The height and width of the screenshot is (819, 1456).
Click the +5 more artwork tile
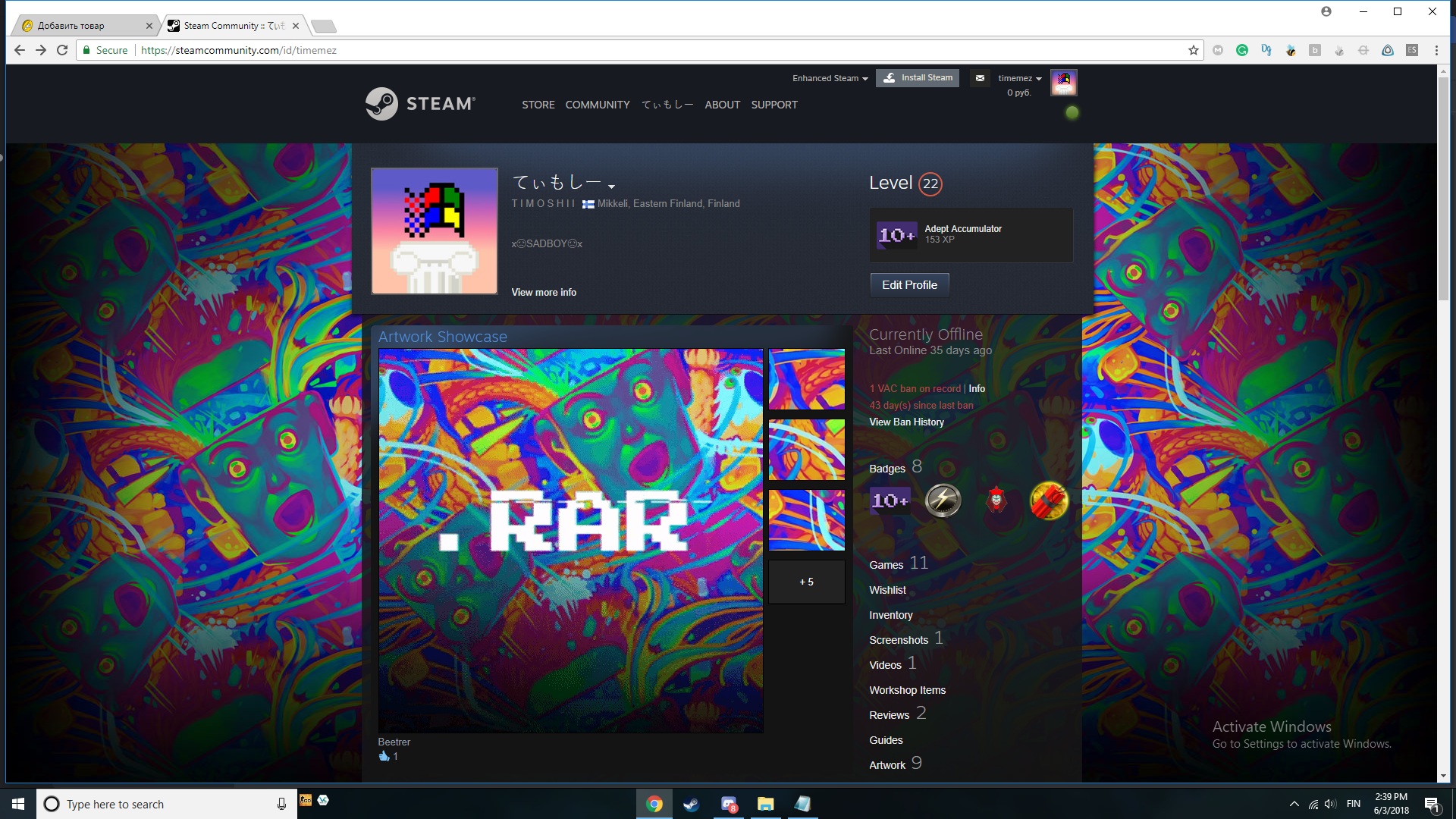tap(806, 582)
